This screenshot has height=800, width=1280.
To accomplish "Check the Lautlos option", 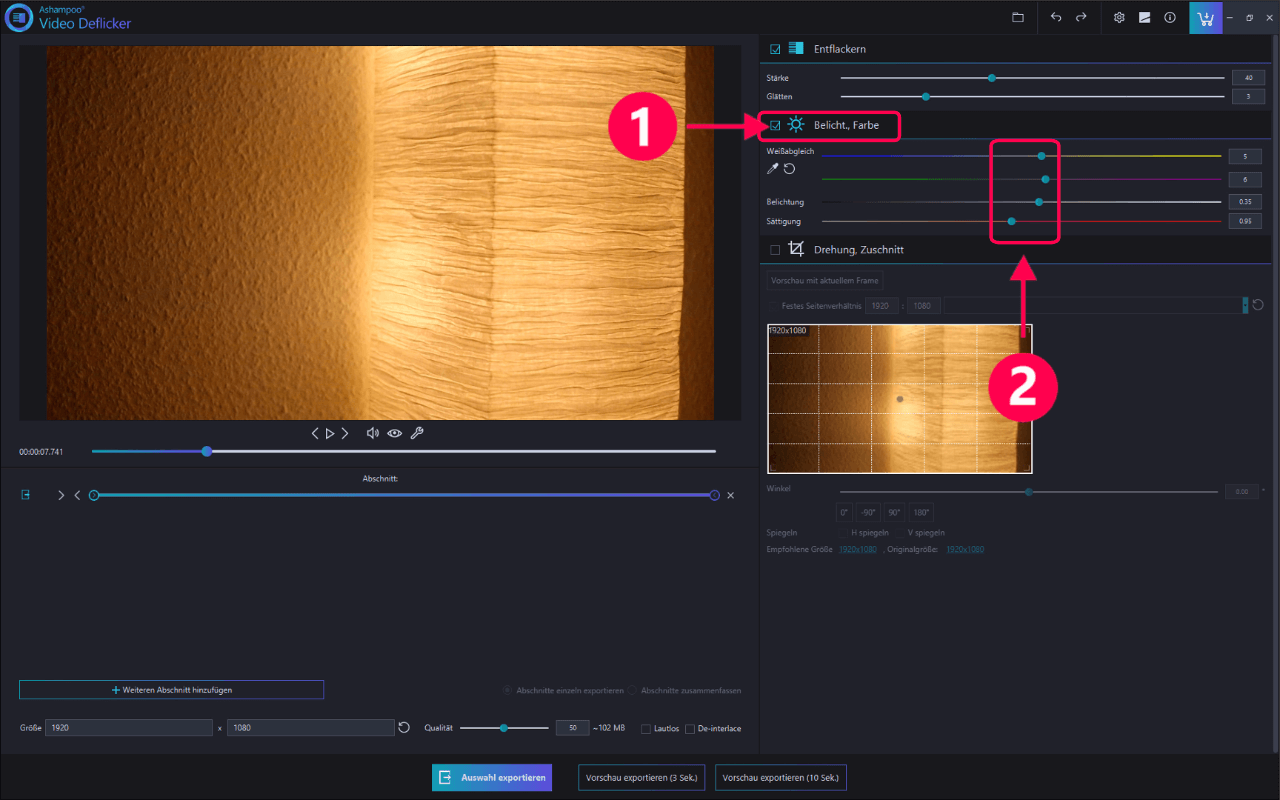I will [646, 729].
